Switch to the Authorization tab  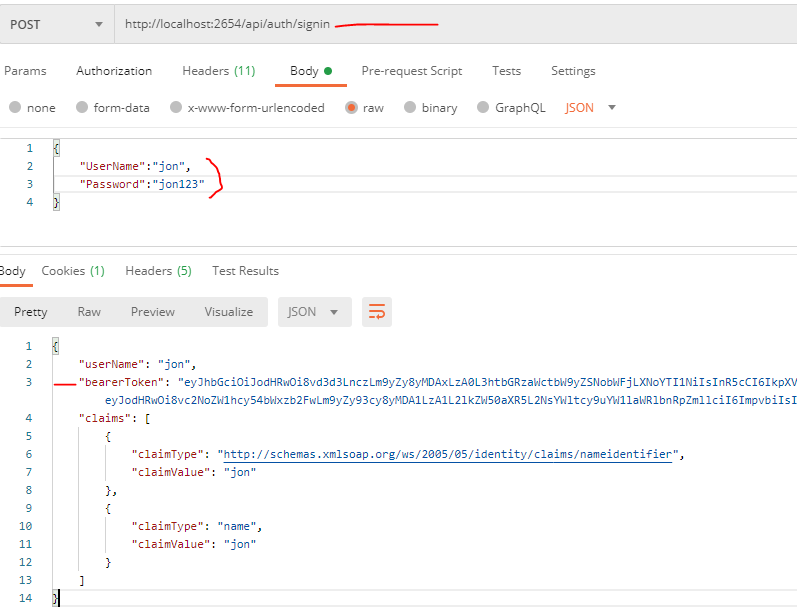coord(114,71)
